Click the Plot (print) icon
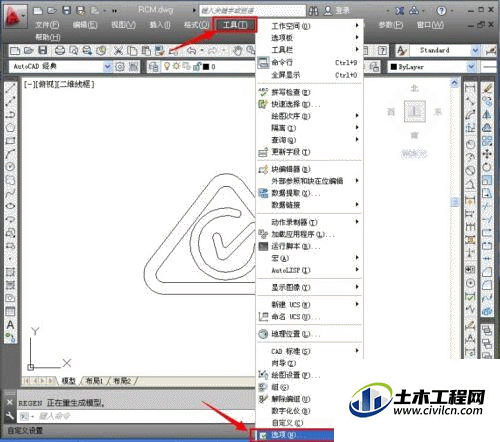This screenshot has width=500, height=442. point(60,50)
